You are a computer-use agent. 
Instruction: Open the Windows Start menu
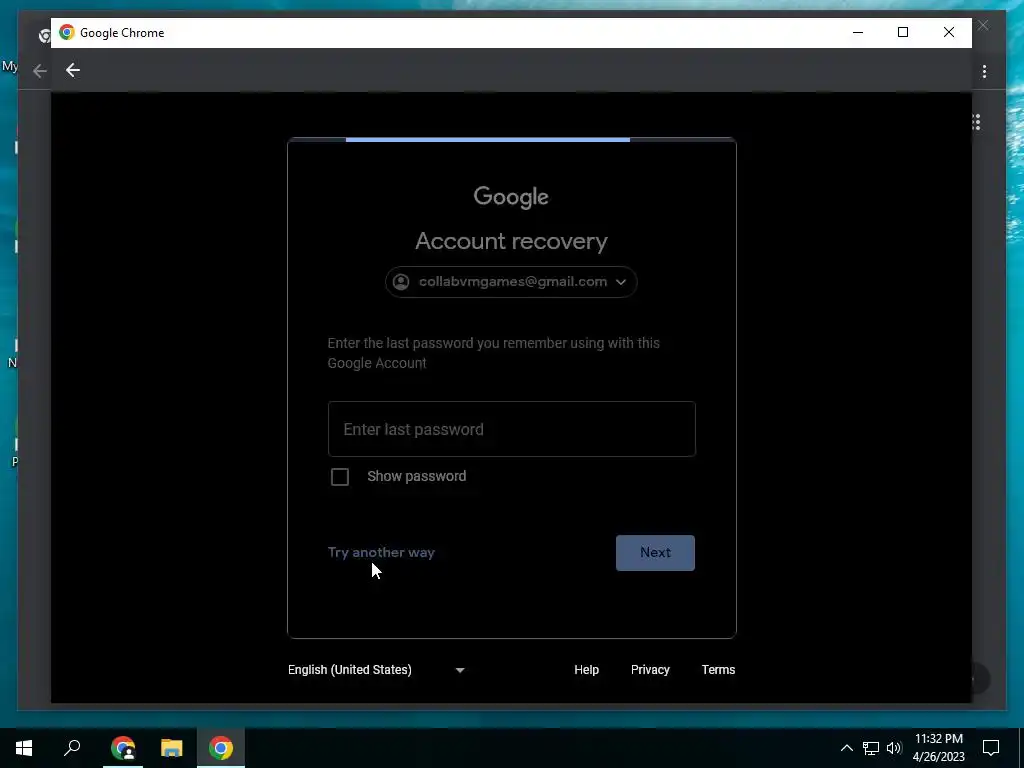[x=24, y=748]
